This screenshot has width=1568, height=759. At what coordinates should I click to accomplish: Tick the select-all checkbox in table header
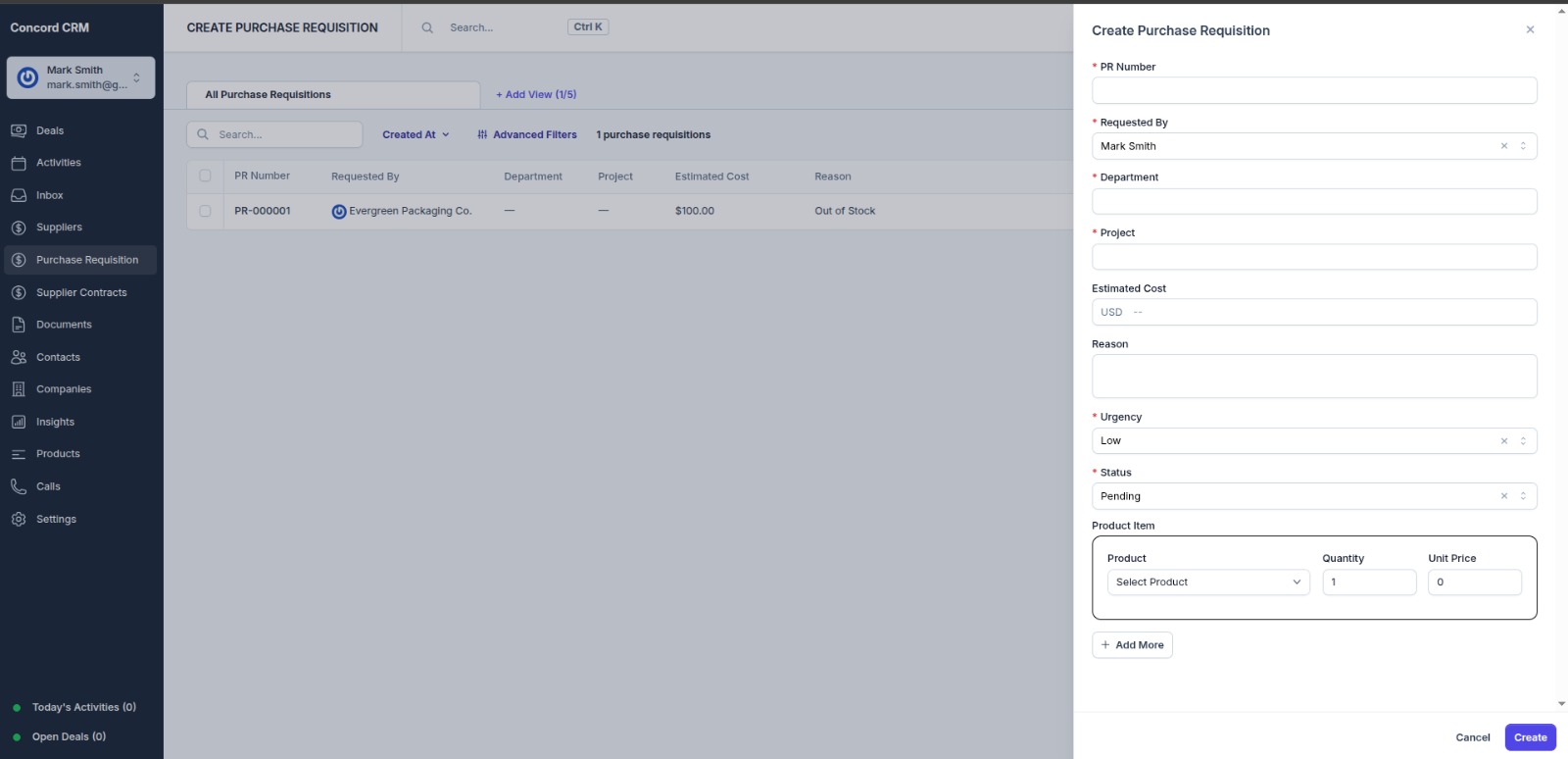tap(205, 176)
